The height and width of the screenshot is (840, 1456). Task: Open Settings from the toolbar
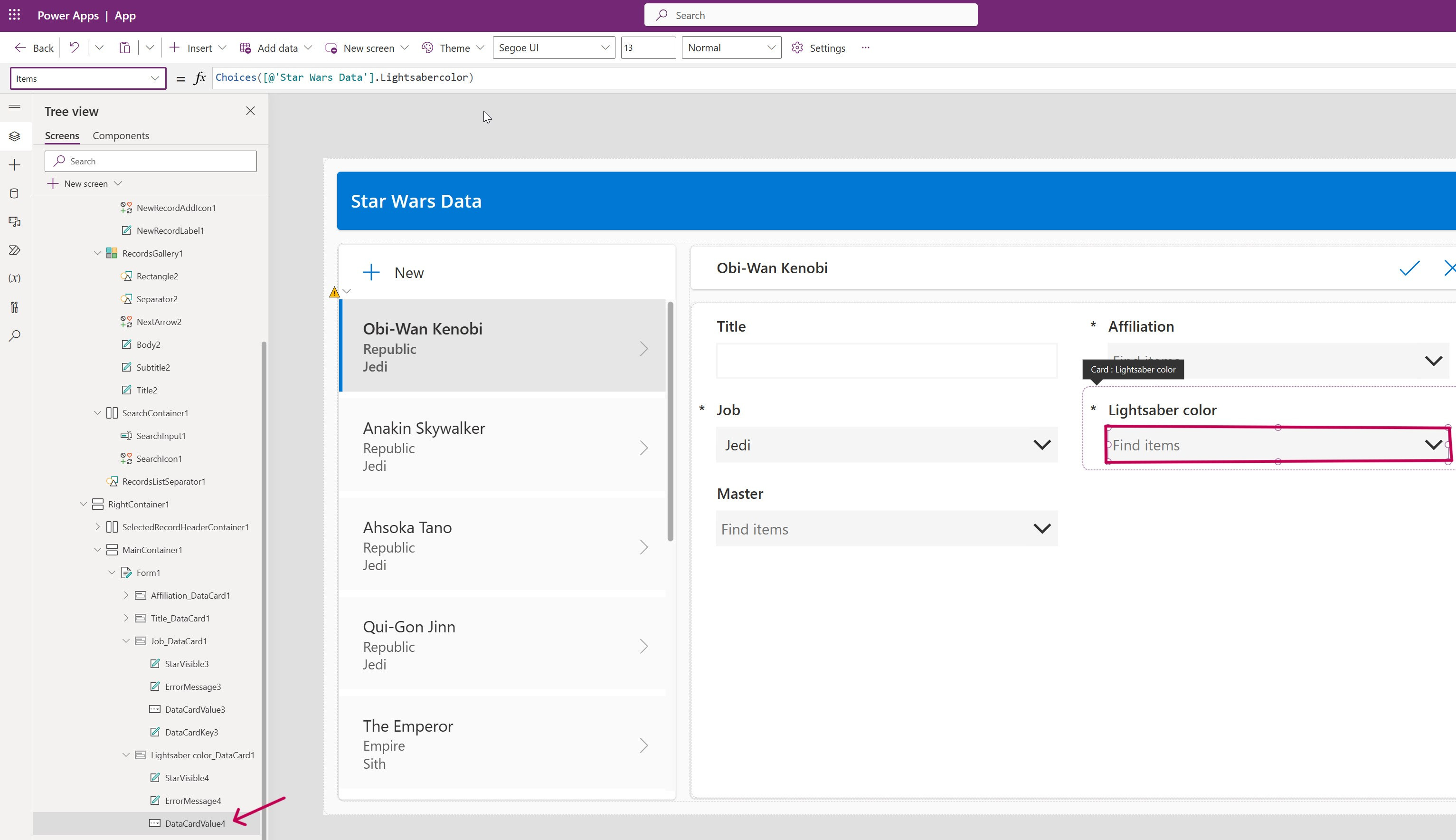818,48
